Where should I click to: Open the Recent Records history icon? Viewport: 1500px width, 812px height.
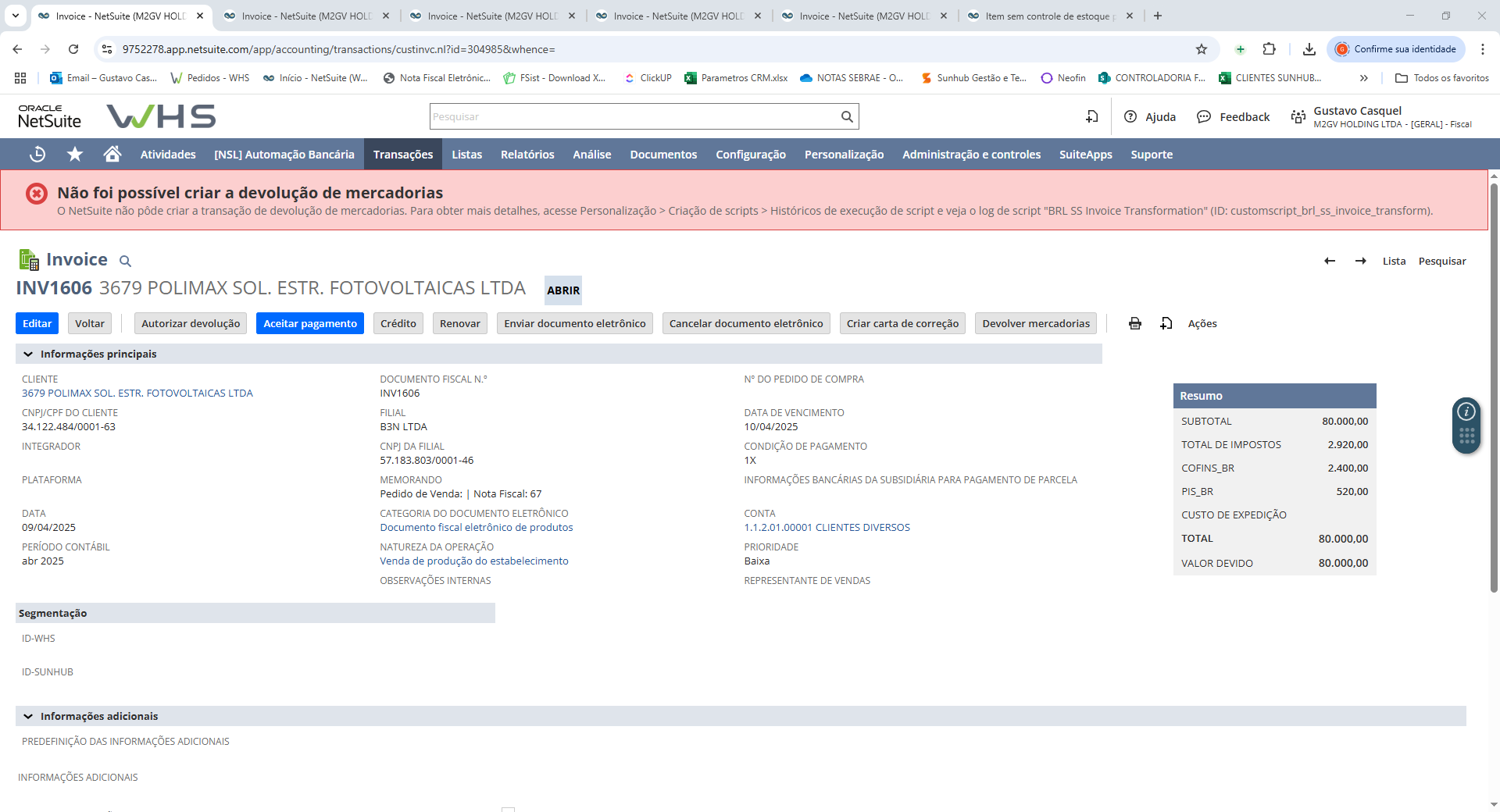point(37,155)
